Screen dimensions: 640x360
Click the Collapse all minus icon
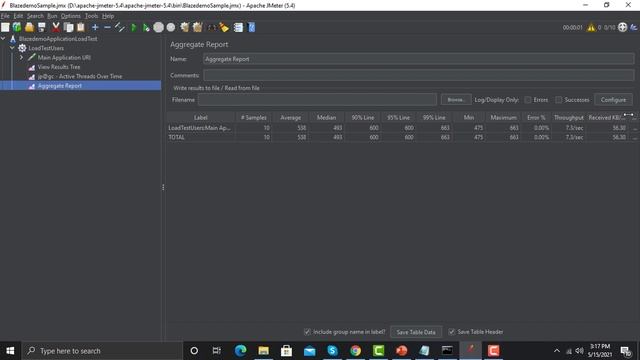(x=107, y=27)
